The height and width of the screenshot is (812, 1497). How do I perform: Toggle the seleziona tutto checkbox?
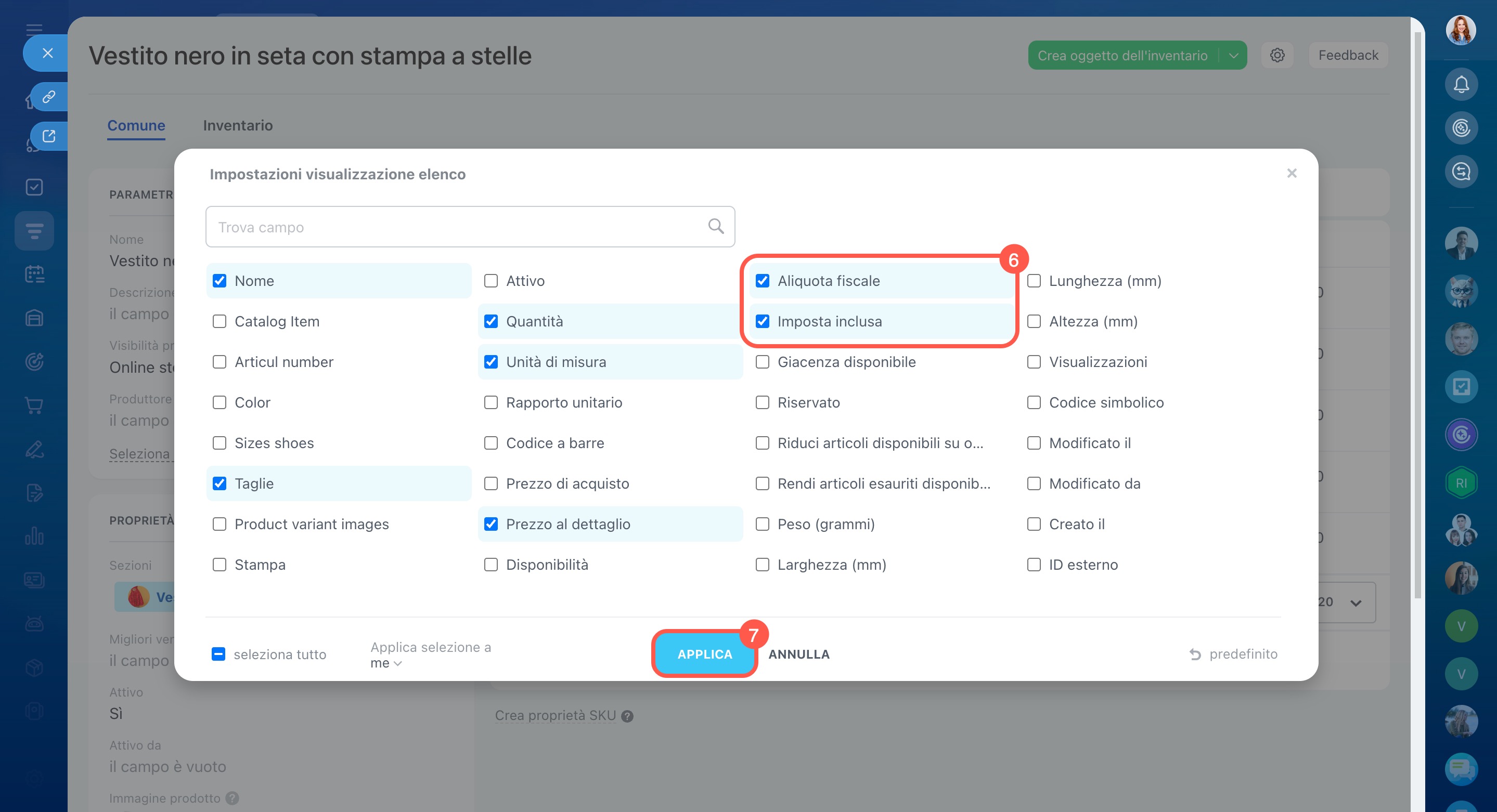point(218,654)
